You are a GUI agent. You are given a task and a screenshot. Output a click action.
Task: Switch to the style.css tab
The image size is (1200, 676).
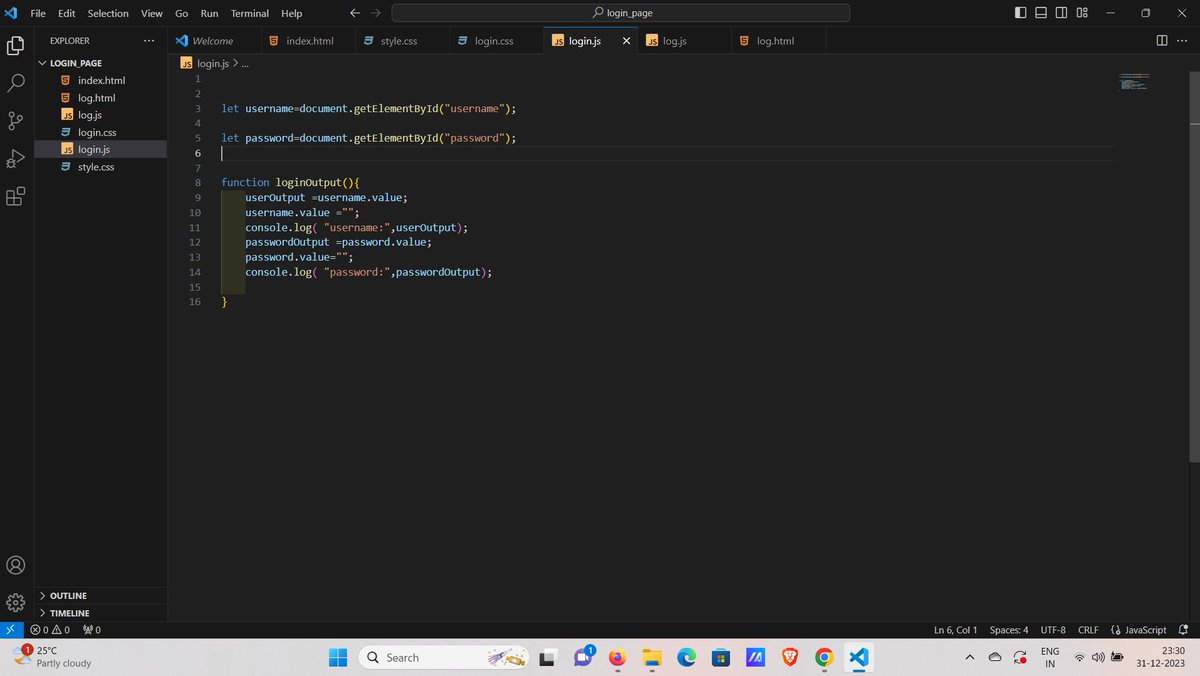[400, 41]
